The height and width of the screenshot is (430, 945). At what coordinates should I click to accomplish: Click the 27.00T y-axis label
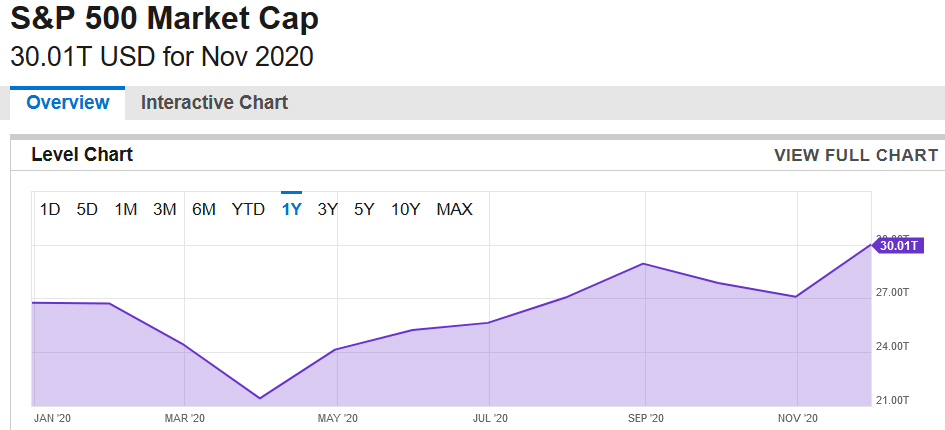(x=892, y=292)
